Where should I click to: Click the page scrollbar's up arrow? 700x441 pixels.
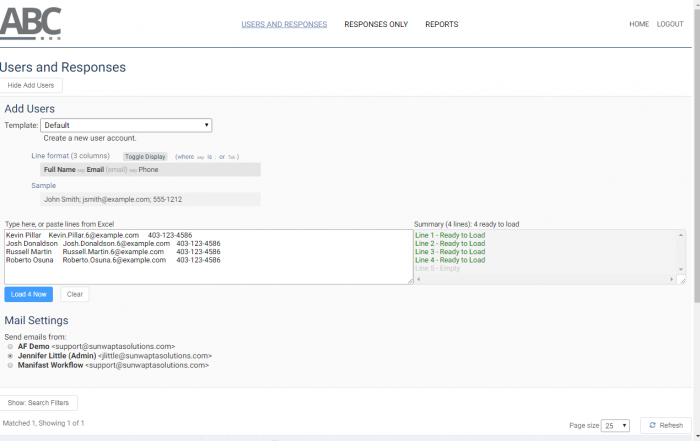(695, 5)
